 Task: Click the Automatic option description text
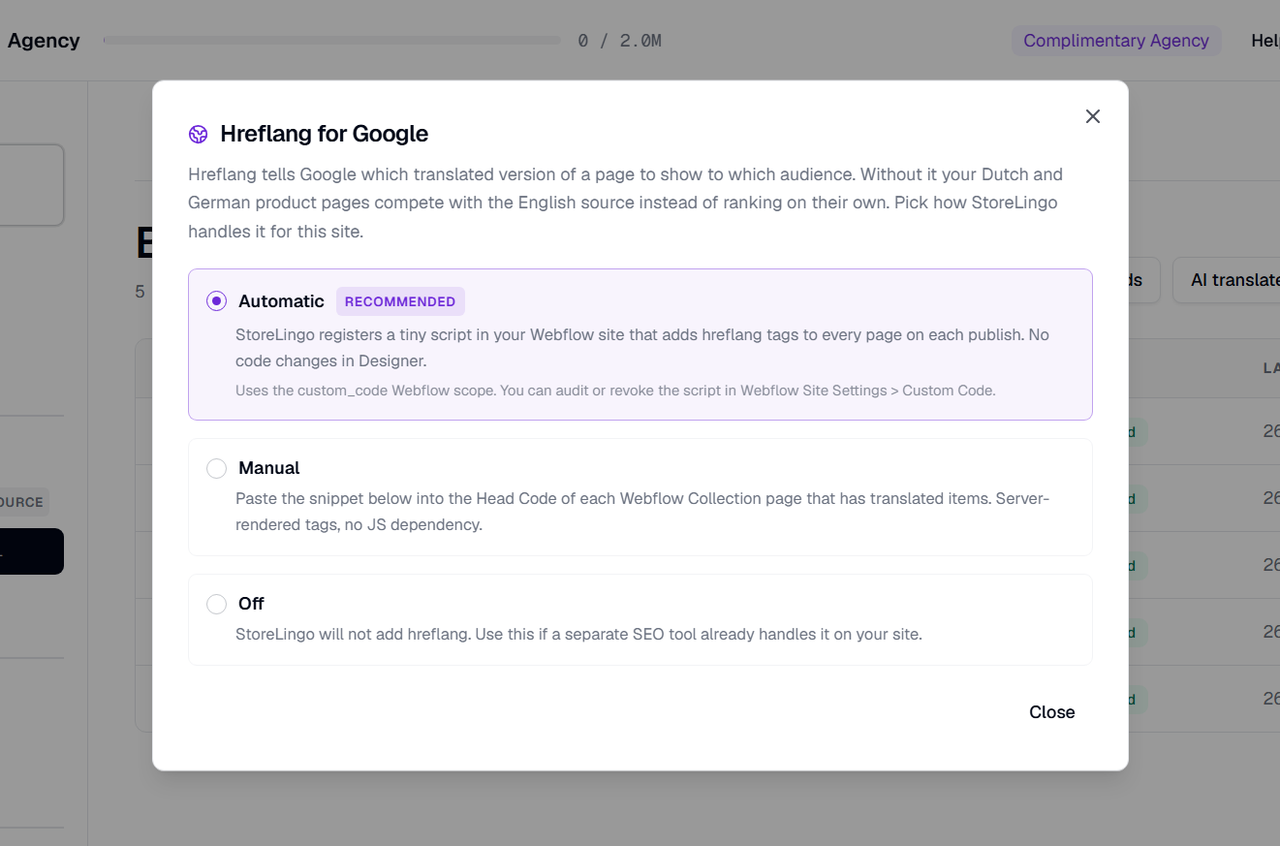pyautogui.click(x=642, y=347)
